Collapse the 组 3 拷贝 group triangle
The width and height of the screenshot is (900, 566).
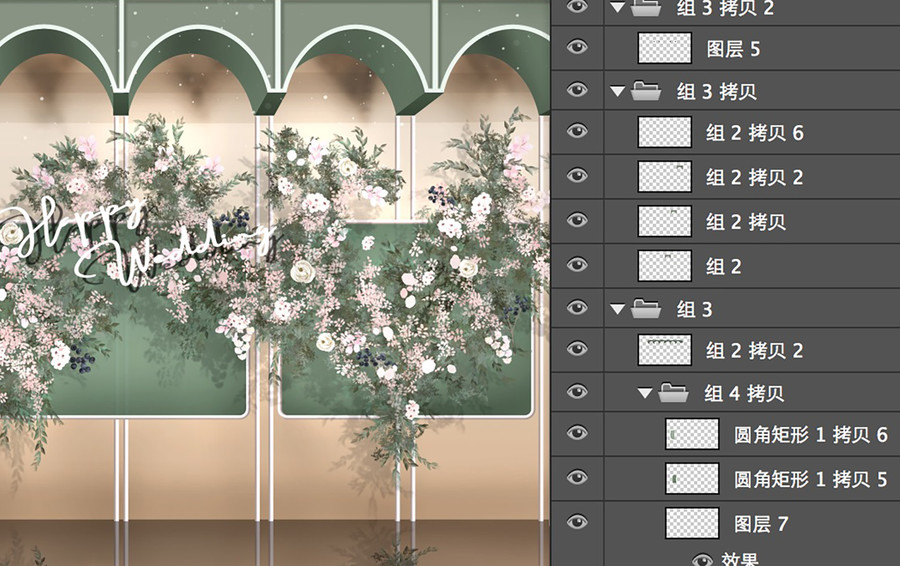tap(618, 91)
